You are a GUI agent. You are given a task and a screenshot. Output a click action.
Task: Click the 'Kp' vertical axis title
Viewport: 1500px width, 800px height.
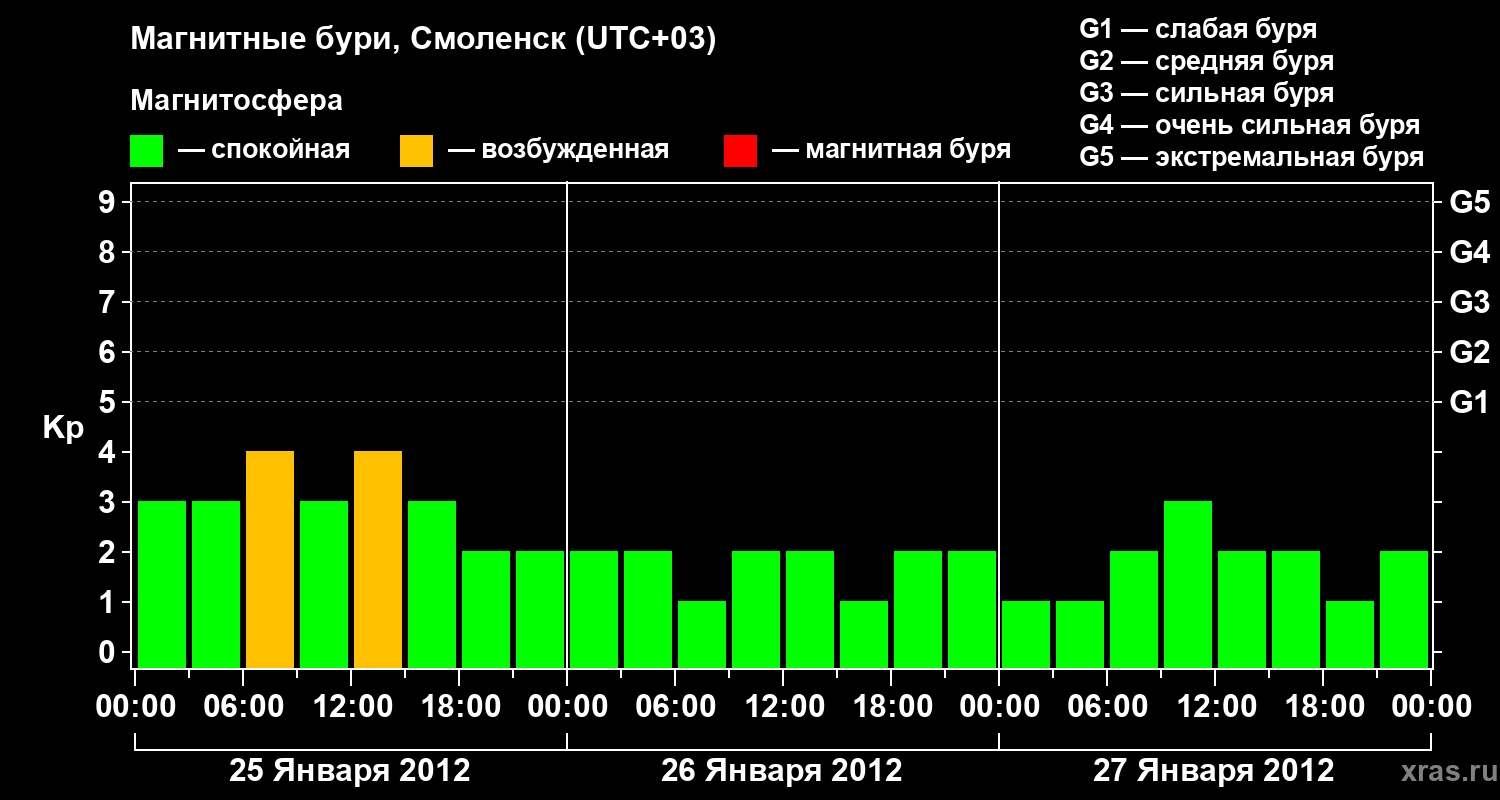point(63,428)
